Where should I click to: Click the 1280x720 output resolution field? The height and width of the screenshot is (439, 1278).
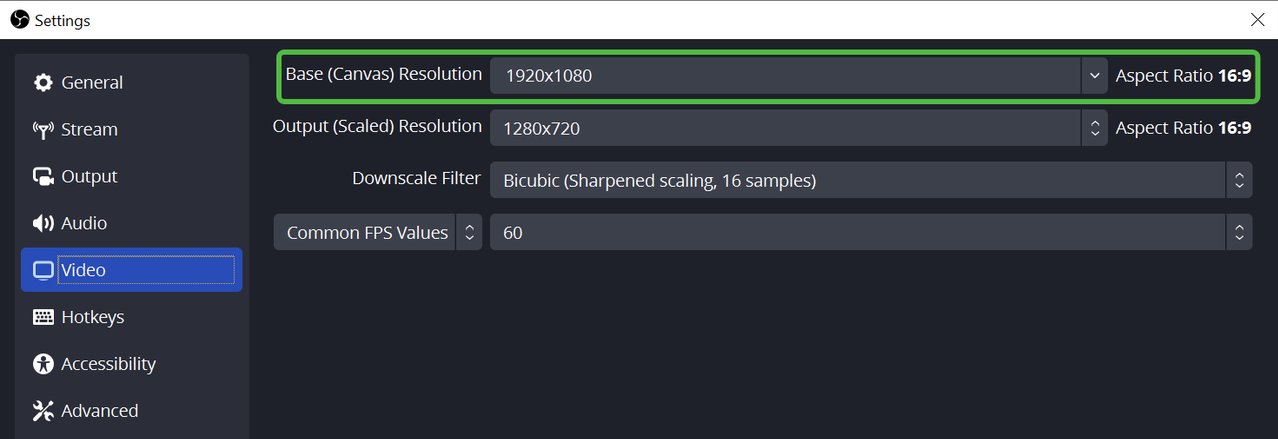click(785, 128)
